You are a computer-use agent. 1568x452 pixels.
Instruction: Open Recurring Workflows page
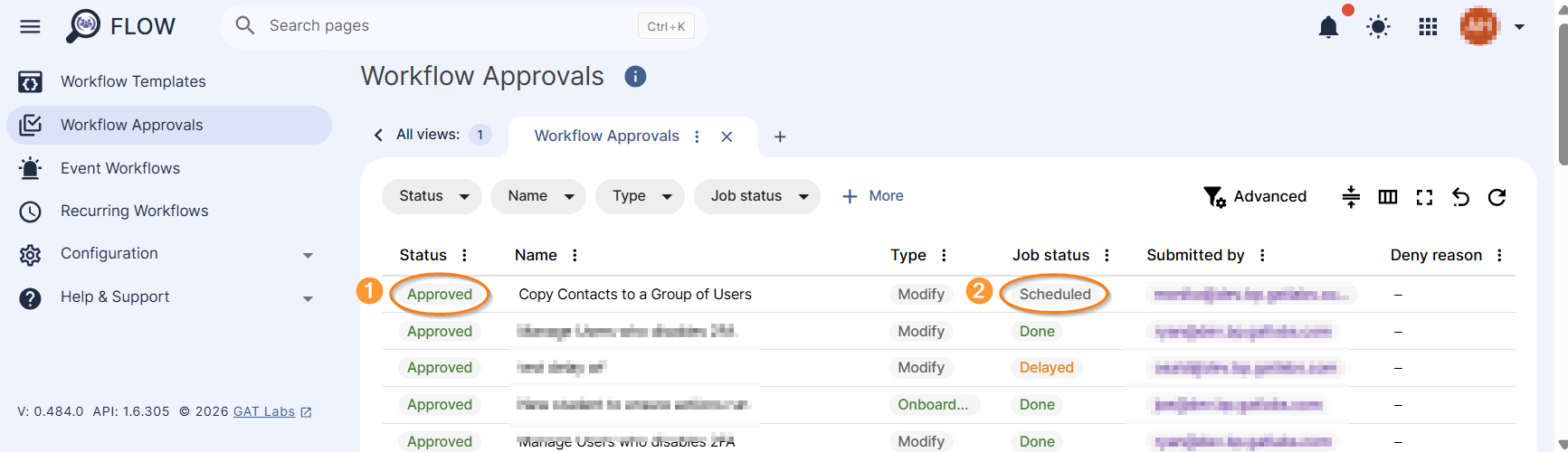coord(169,211)
